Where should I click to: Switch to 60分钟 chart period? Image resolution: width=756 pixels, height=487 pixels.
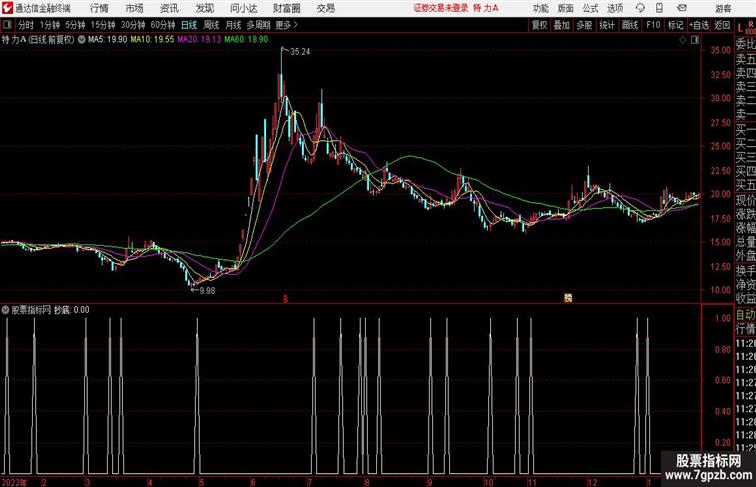coord(163,25)
